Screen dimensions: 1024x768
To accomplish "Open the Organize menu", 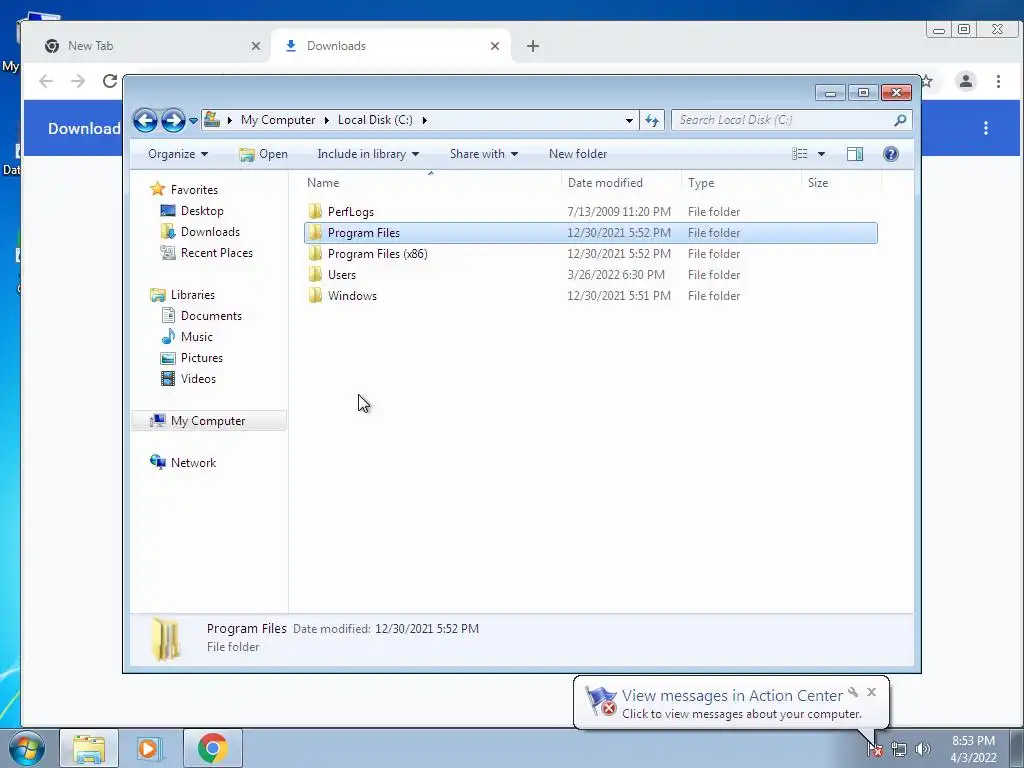I will tap(178, 154).
